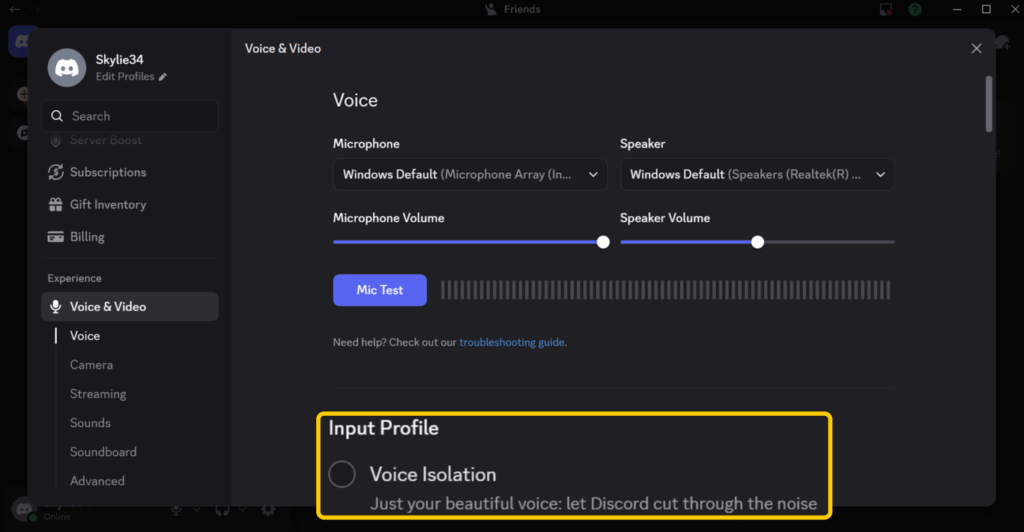This screenshot has width=1024, height=532.
Task: Go to the Soundboard subsection
Action: 103,452
